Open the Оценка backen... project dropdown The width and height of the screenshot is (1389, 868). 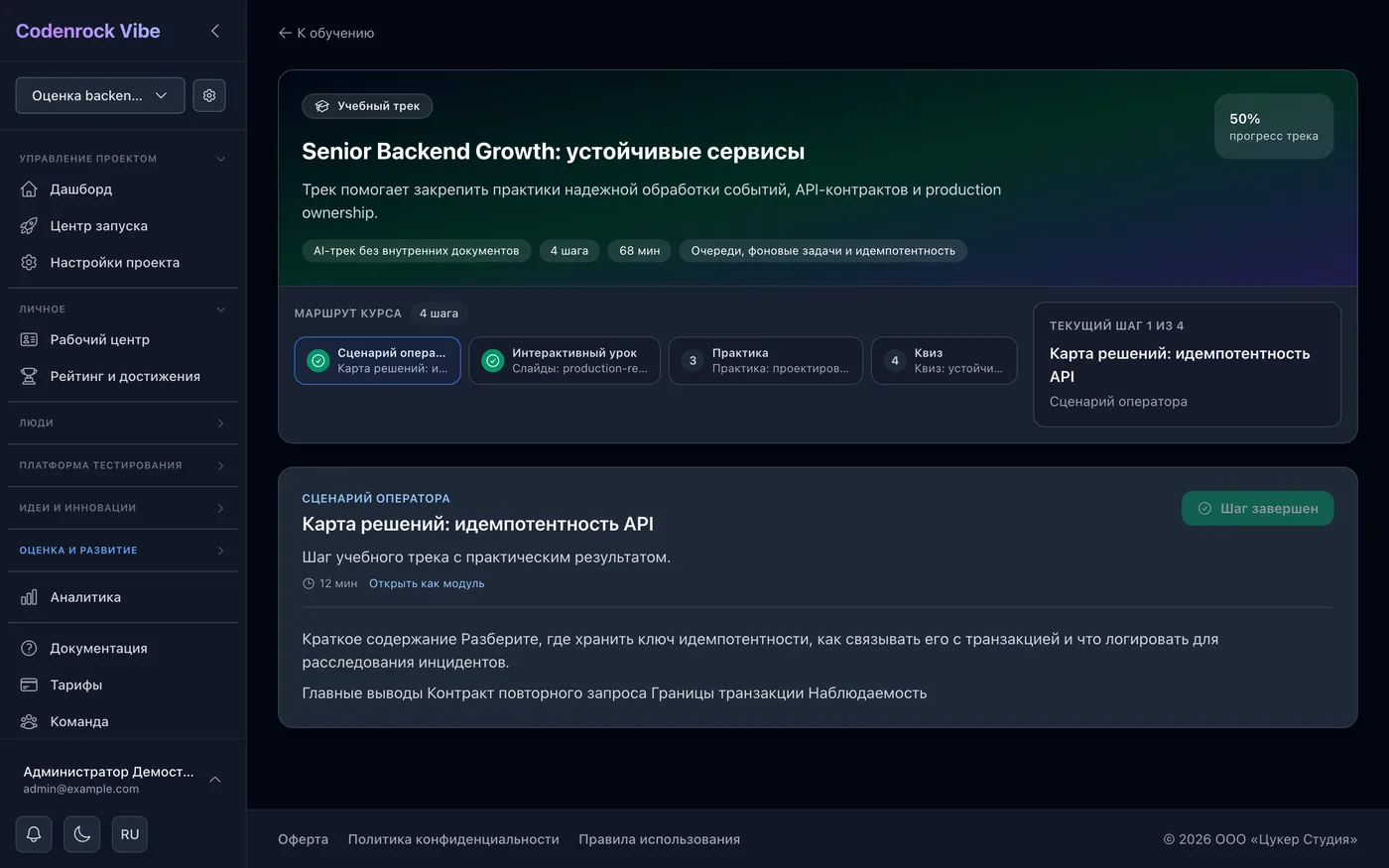(x=100, y=95)
